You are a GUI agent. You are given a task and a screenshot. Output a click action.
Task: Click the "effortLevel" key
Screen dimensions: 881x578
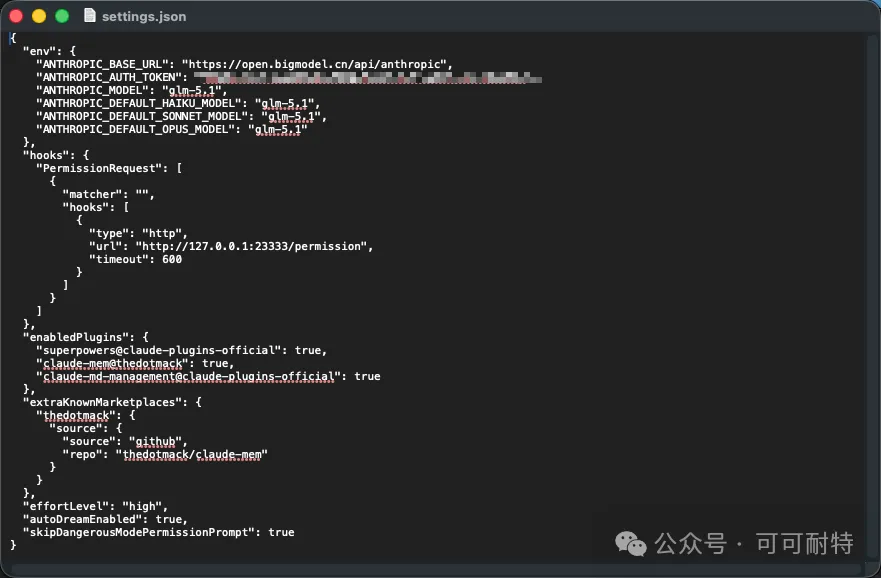pos(66,506)
